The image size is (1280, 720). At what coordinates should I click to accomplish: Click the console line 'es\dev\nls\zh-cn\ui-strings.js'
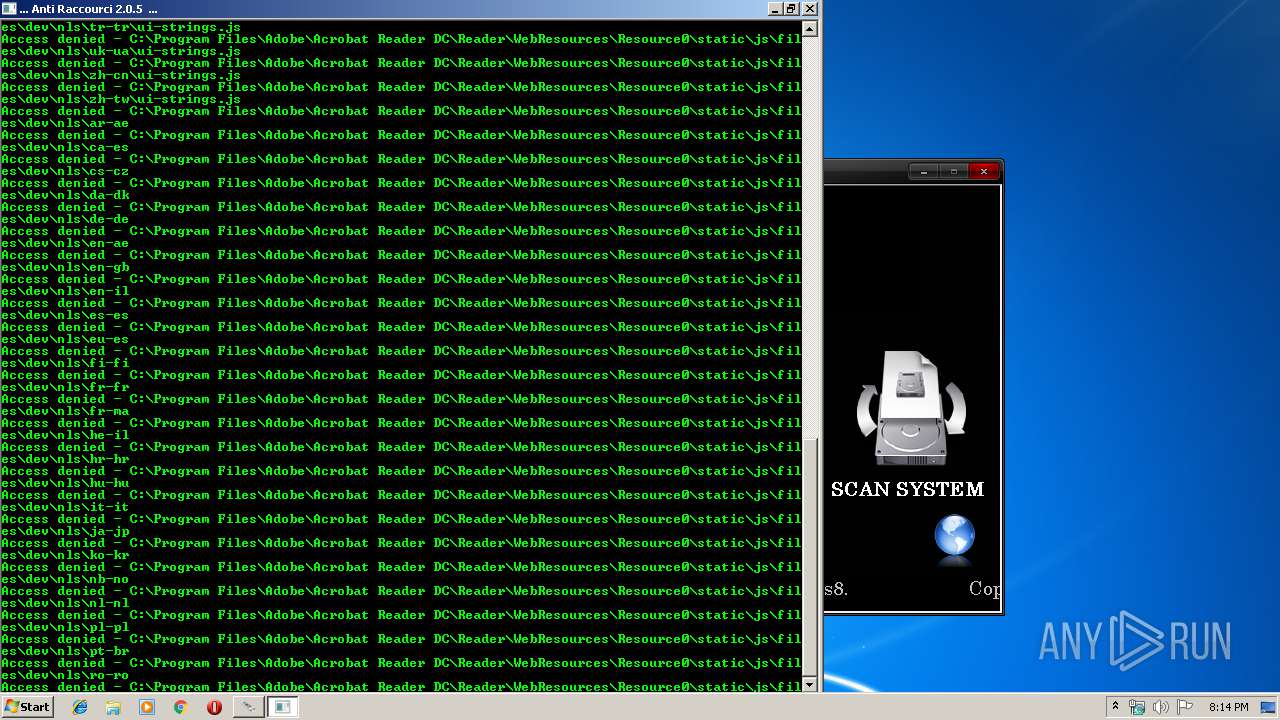point(121,75)
